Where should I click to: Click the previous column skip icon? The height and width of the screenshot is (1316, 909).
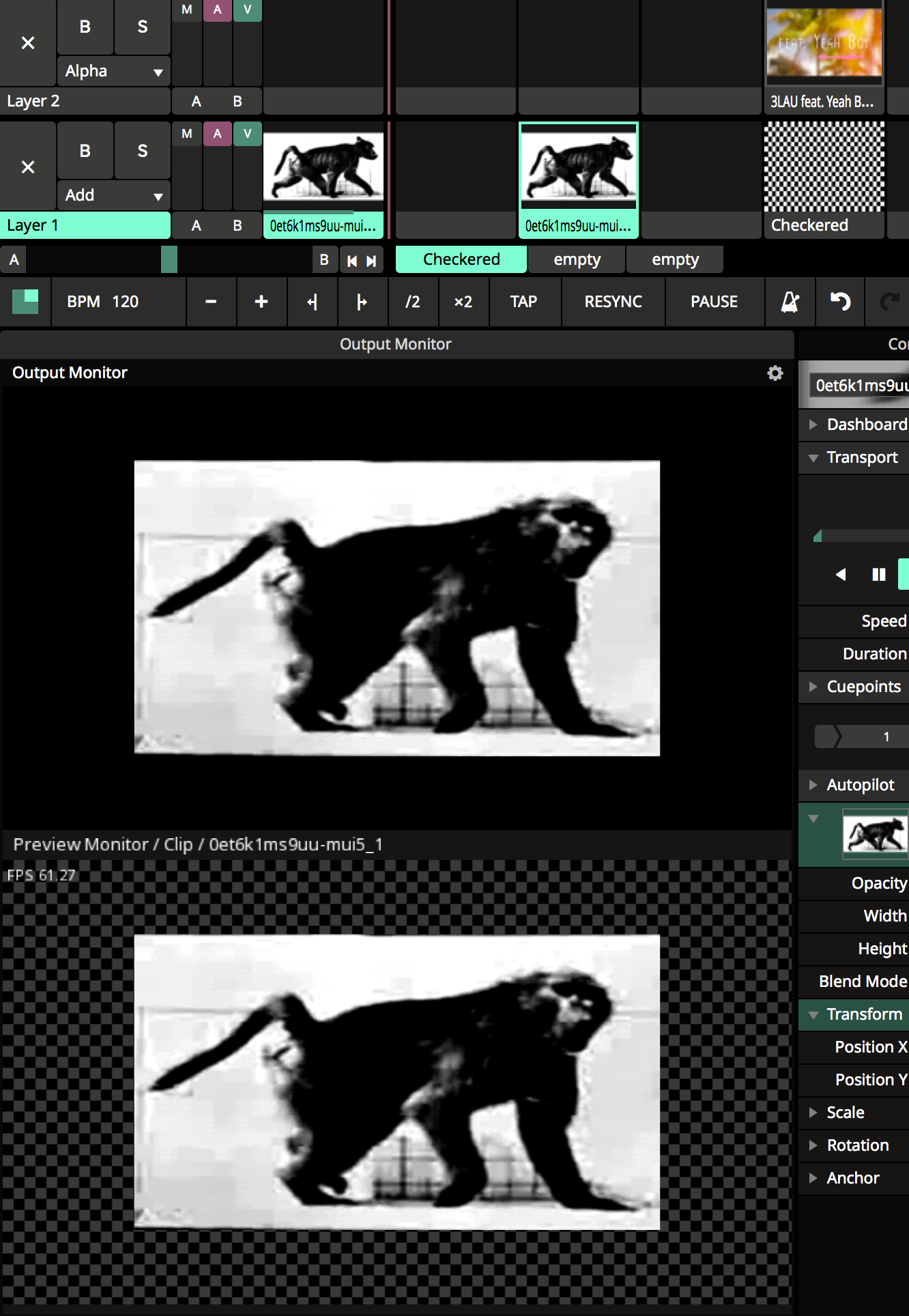pyautogui.click(x=352, y=261)
